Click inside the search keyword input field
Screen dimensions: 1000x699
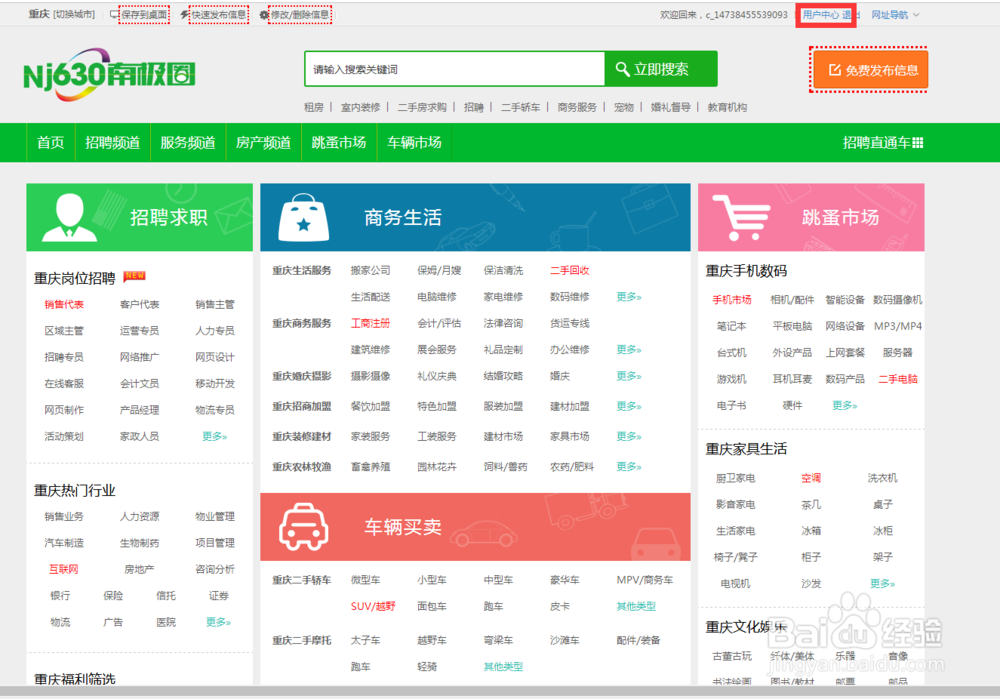[x=450, y=68]
